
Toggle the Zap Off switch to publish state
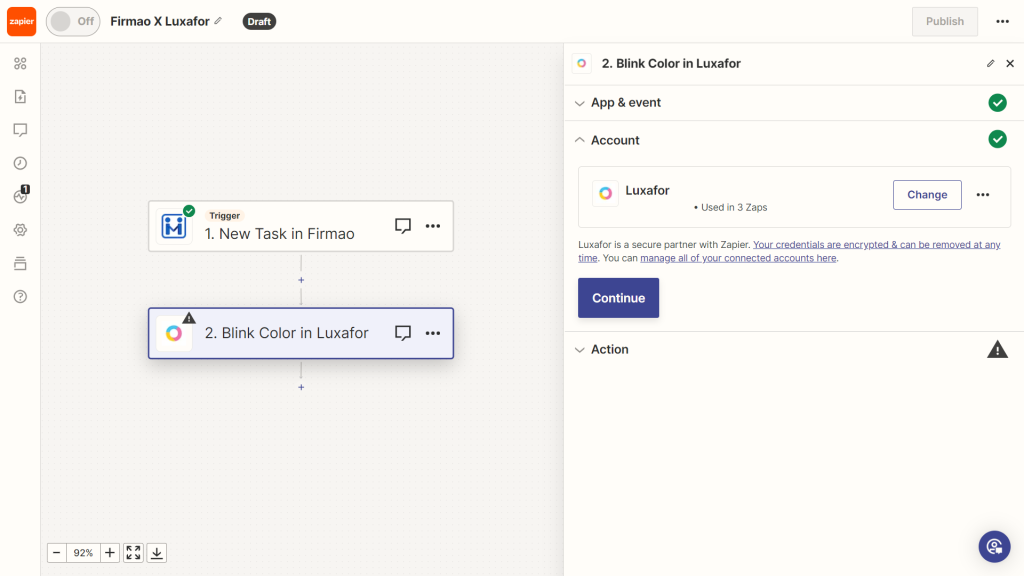point(71,21)
